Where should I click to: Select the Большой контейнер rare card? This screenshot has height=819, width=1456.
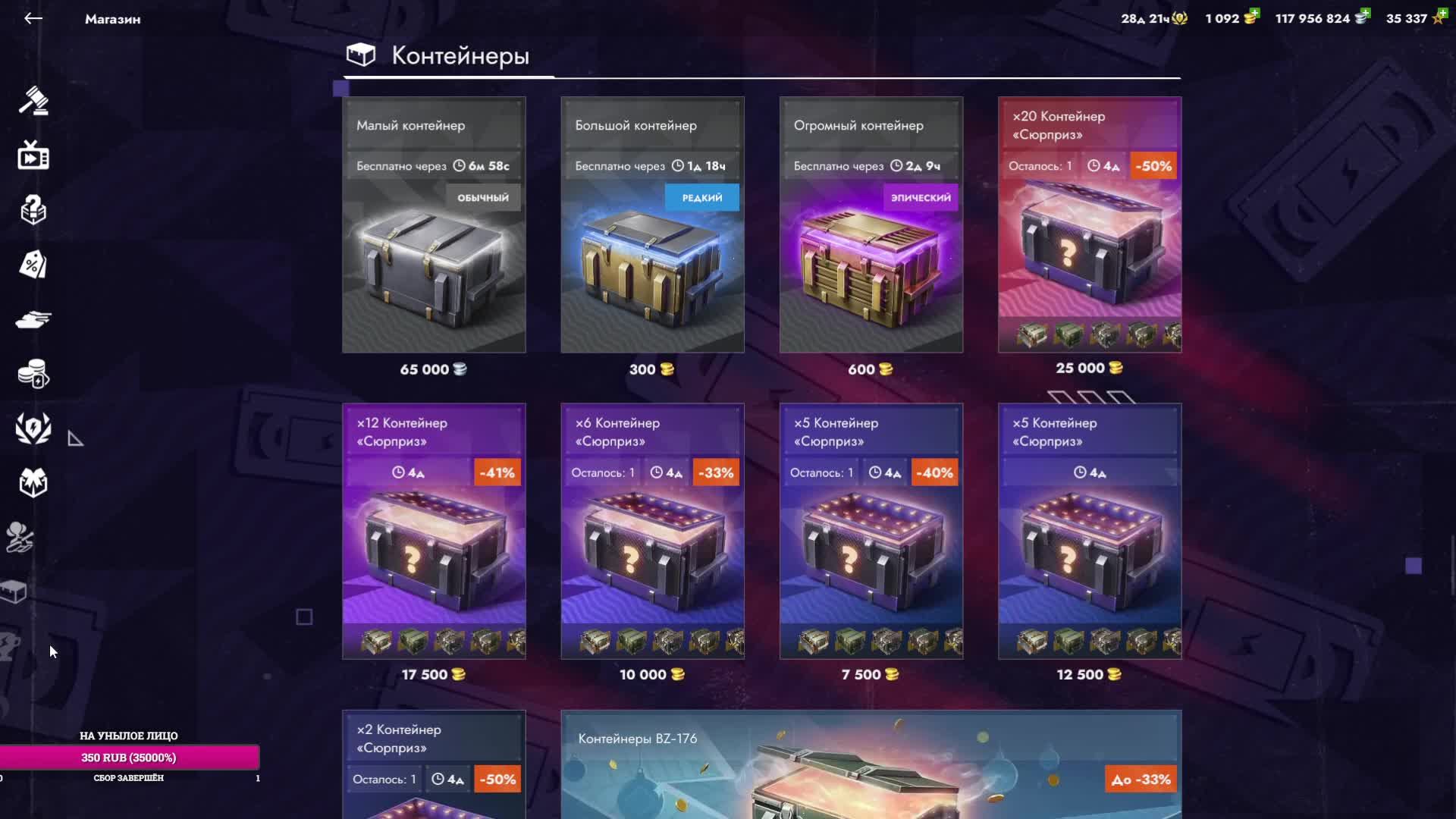pos(652,224)
